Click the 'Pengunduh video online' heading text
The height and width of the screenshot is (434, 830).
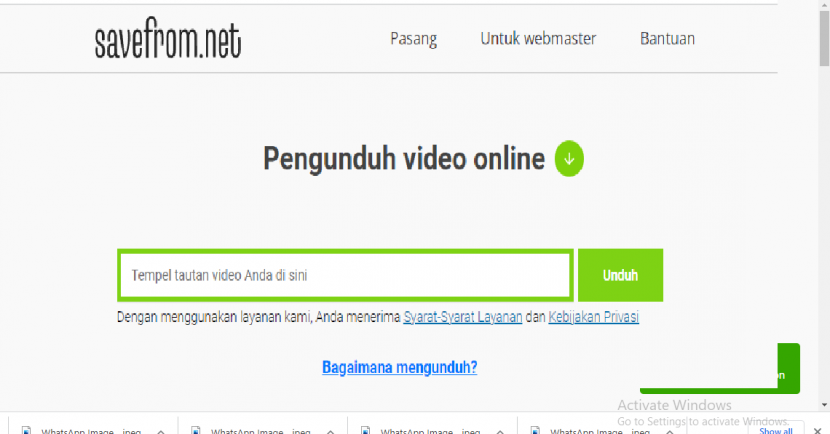click(404, 159)
